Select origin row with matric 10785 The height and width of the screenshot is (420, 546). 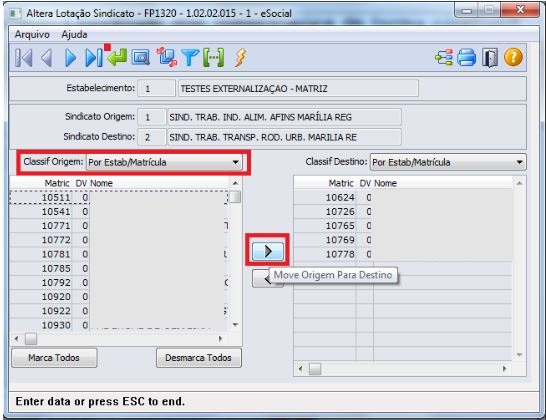(x=119, y=269)
